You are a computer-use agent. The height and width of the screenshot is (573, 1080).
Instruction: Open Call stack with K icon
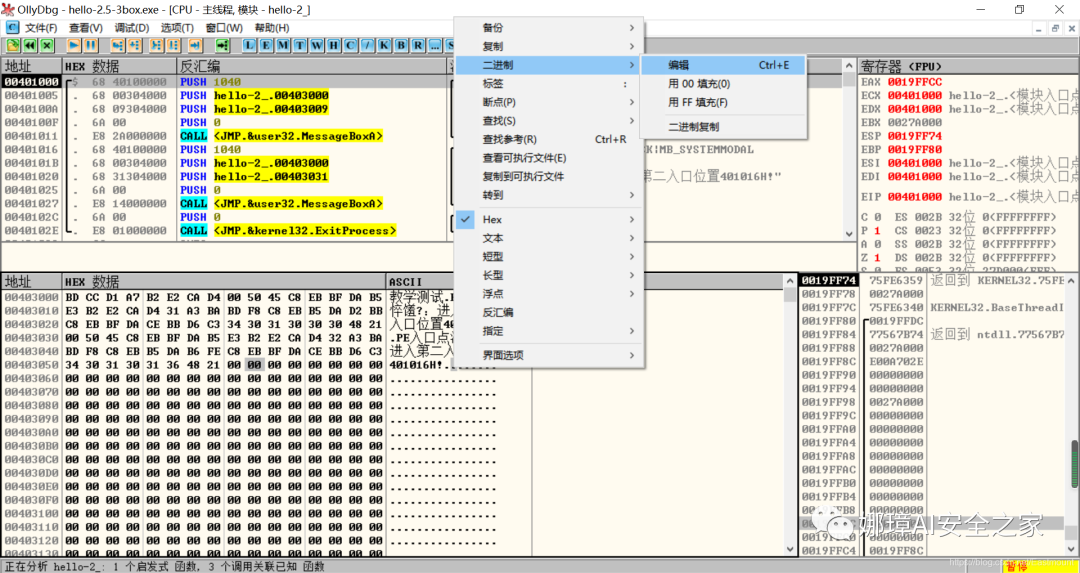tap(384, 45)
